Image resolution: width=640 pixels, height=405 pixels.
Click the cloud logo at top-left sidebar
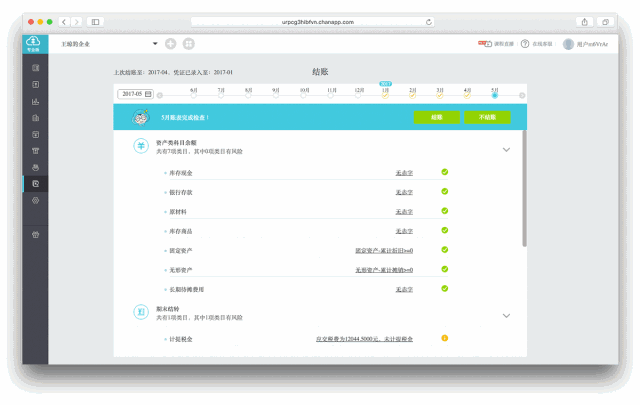[x=35, y=42]
